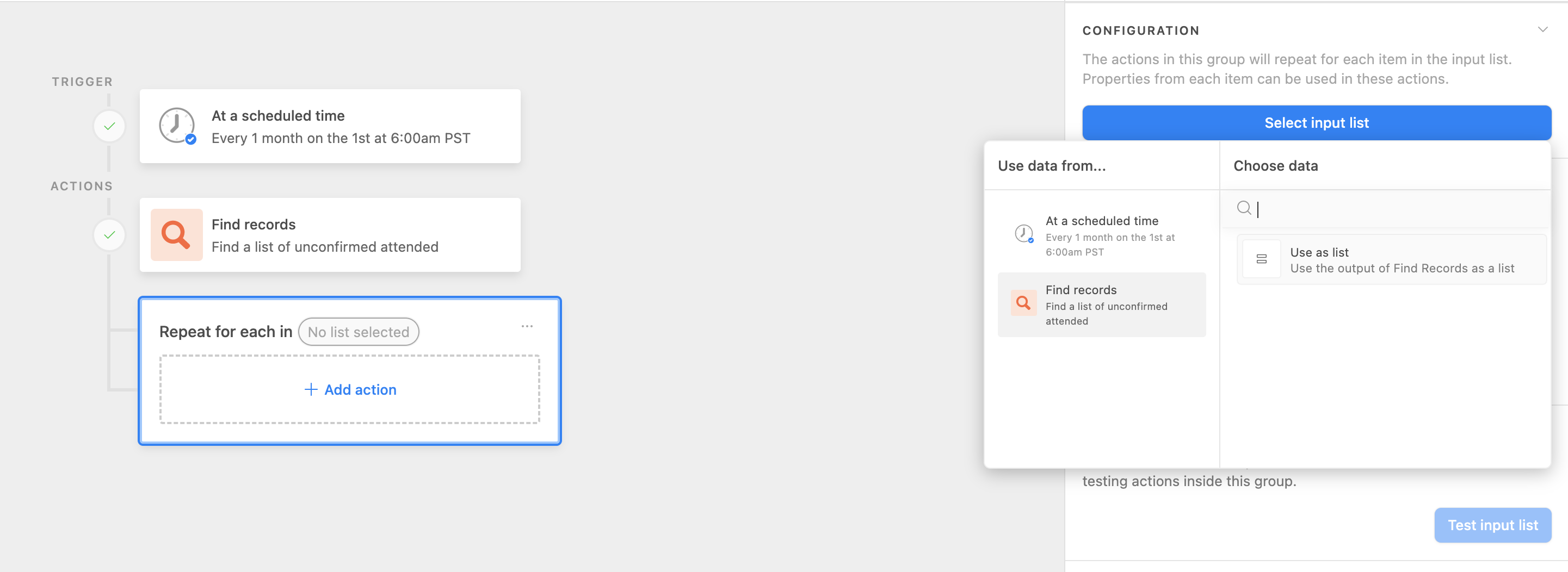Collapse the Configuration section chevron

(x=1542, y=29)
